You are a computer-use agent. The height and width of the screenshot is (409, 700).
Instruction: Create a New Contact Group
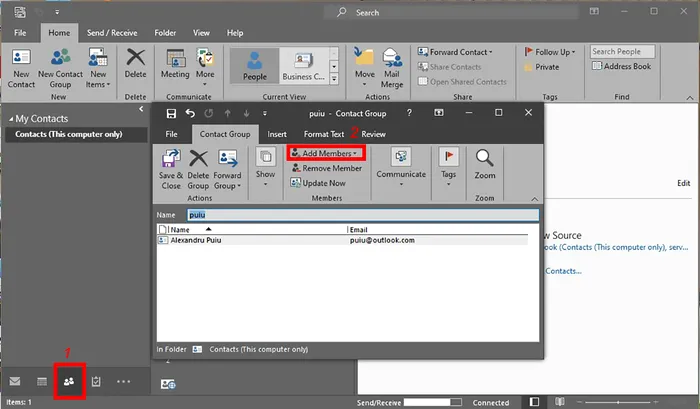tap(60, 69)
